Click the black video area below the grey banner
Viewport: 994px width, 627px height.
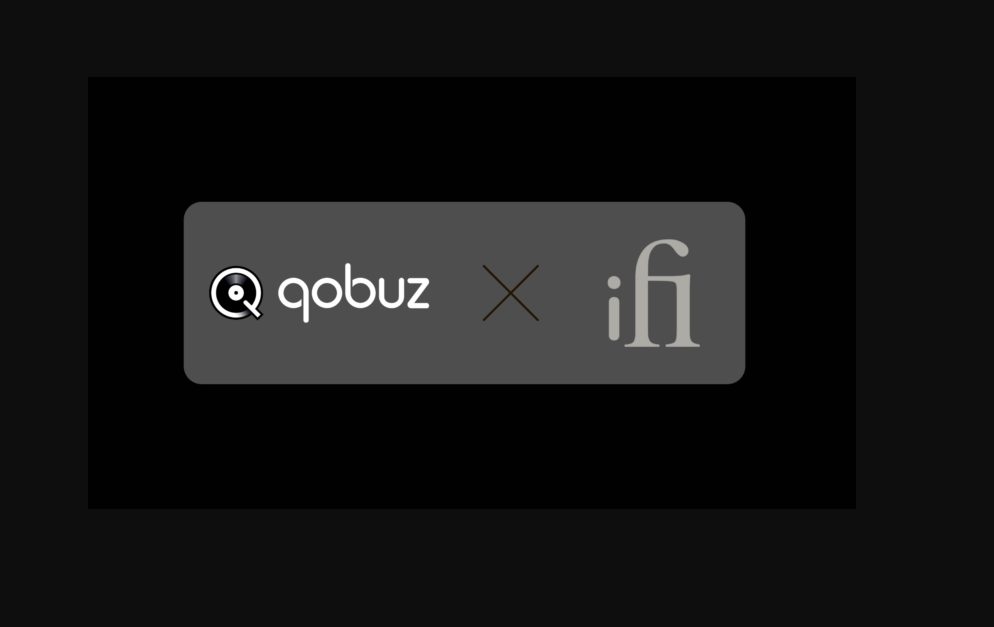(x=472, y=446)
